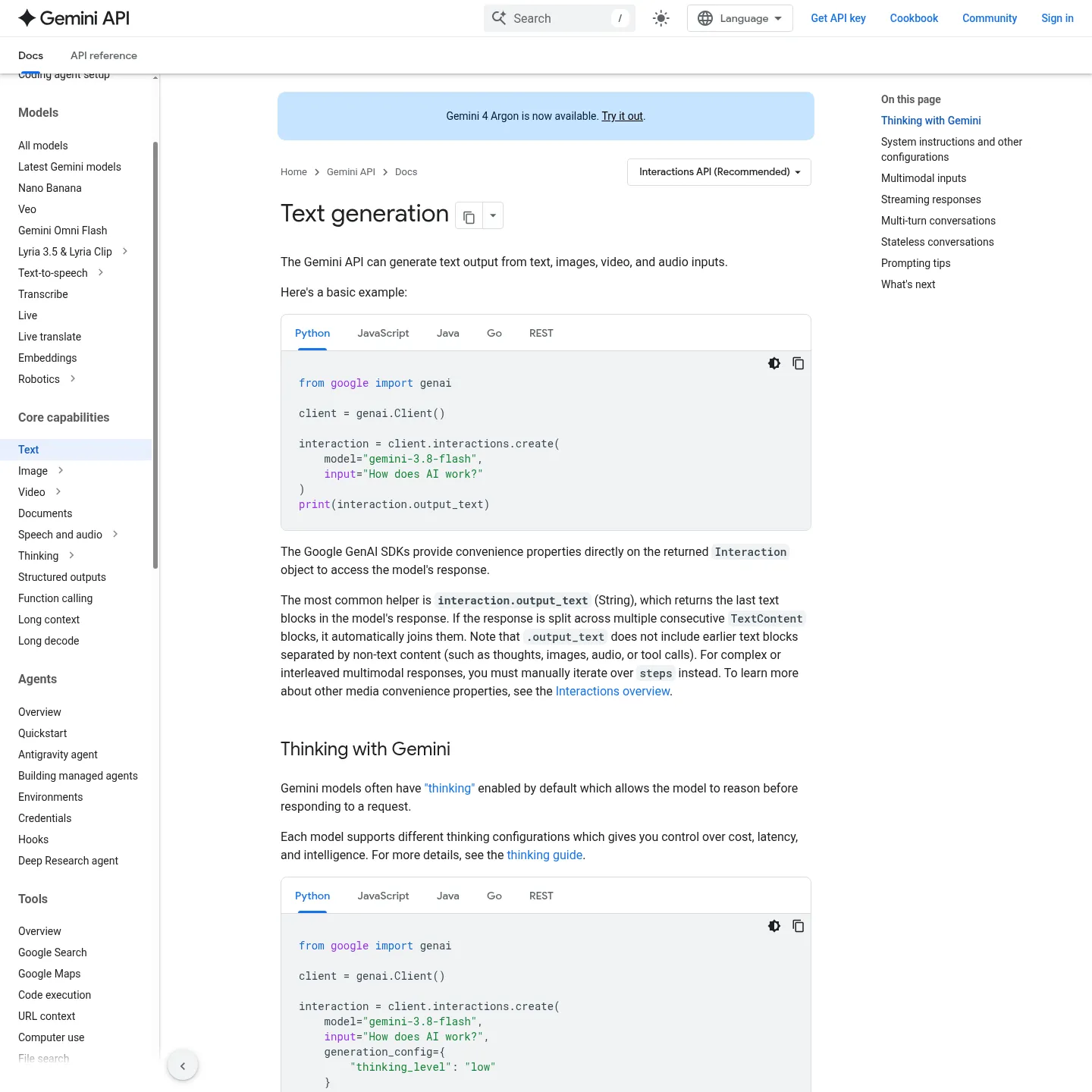Open Deep Research agent page
Viewport: 1092px width, 1092px height.
[x=68, y=861]
